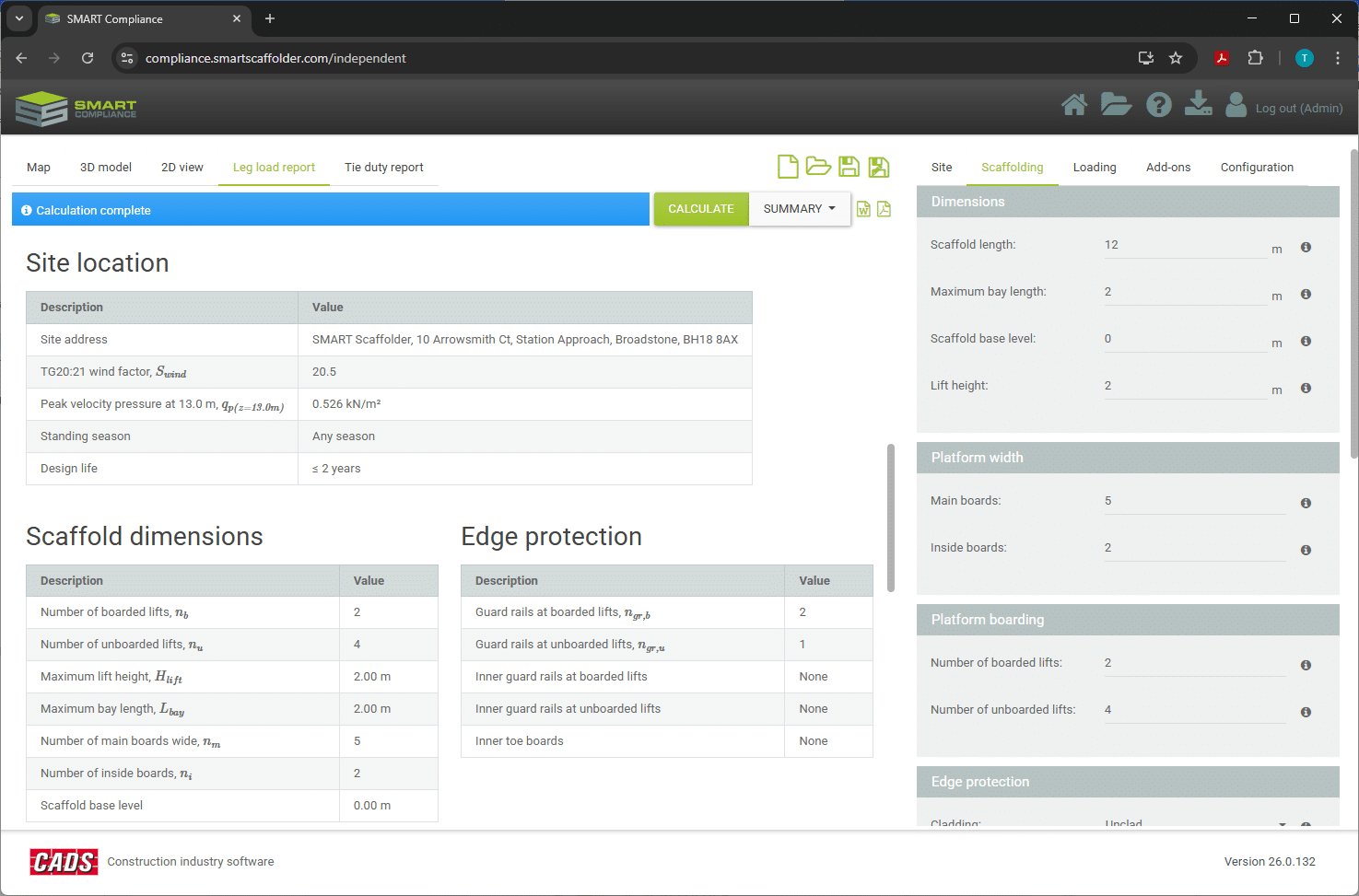The height and width of the screenshot is (896, 1359).
Task: Click the download icon in the header
Action: click(x=1198, y=104)
